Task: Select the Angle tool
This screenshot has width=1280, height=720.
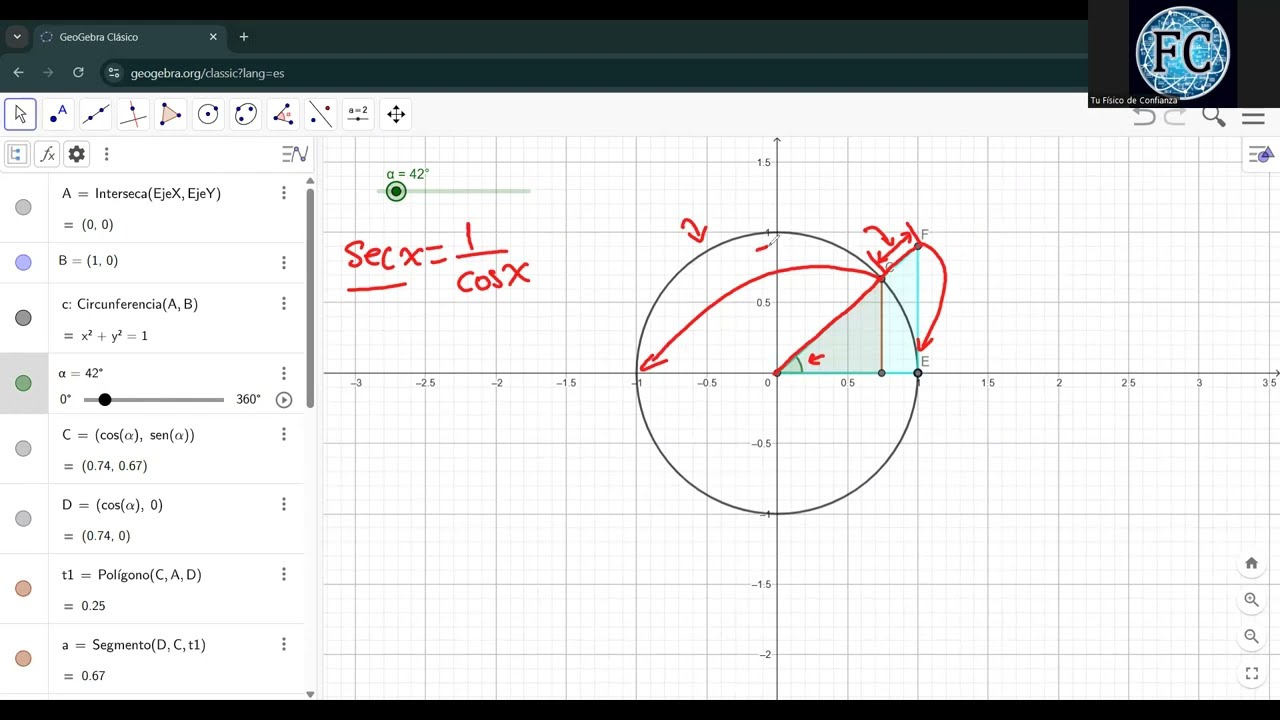Action: point(283,114)
